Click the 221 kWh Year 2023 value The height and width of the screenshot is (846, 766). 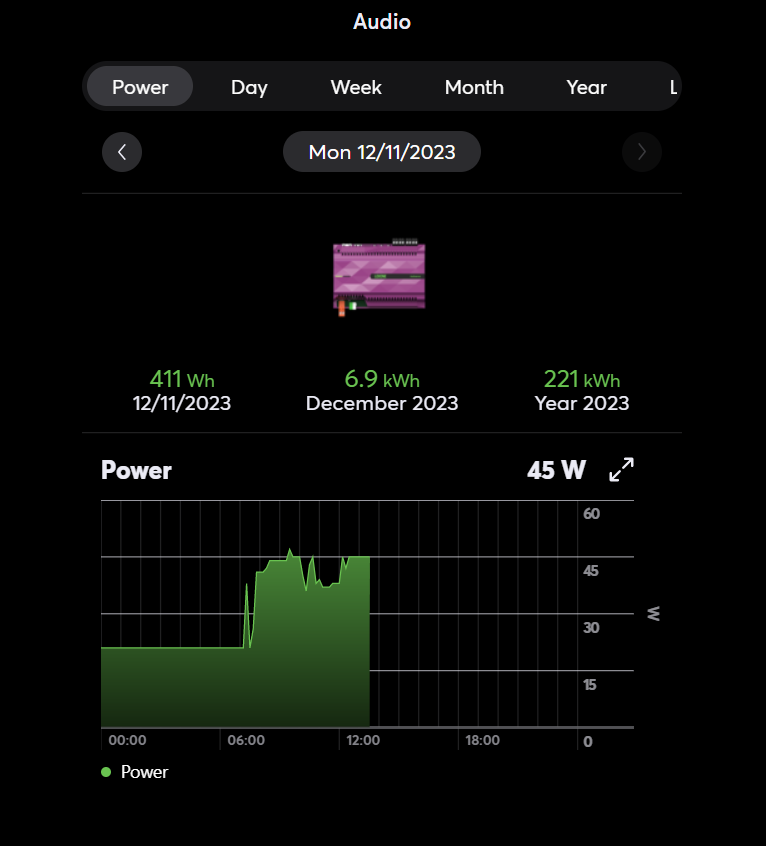coord(582,380)
